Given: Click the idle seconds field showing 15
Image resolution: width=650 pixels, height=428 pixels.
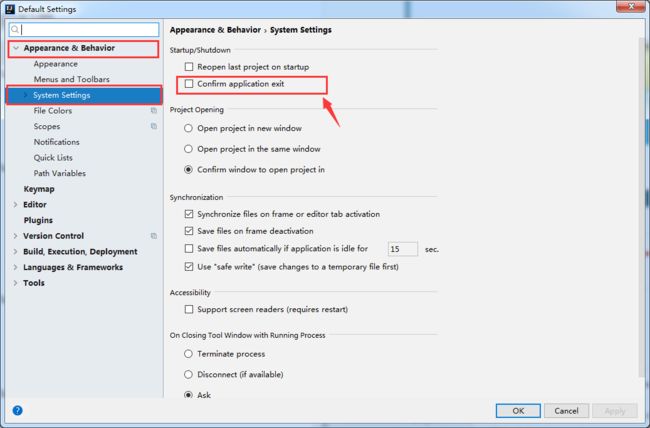Looking at the screenshot, I should click(x=403, y=249).
